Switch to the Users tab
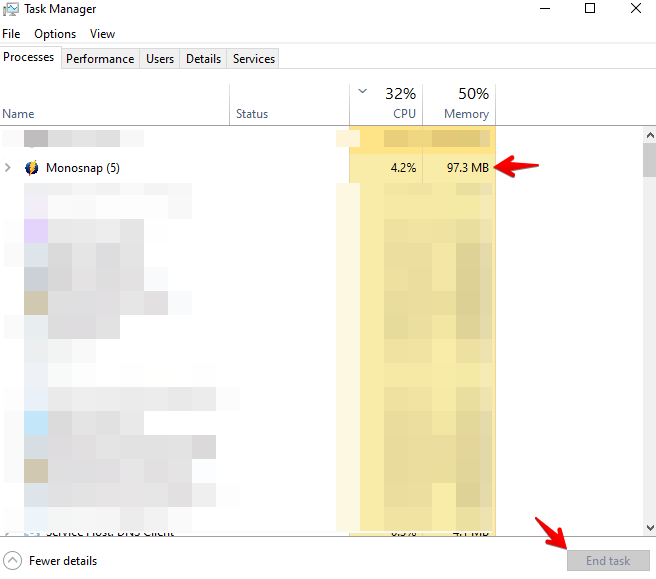The image size is (656, 579). point(160,59)
